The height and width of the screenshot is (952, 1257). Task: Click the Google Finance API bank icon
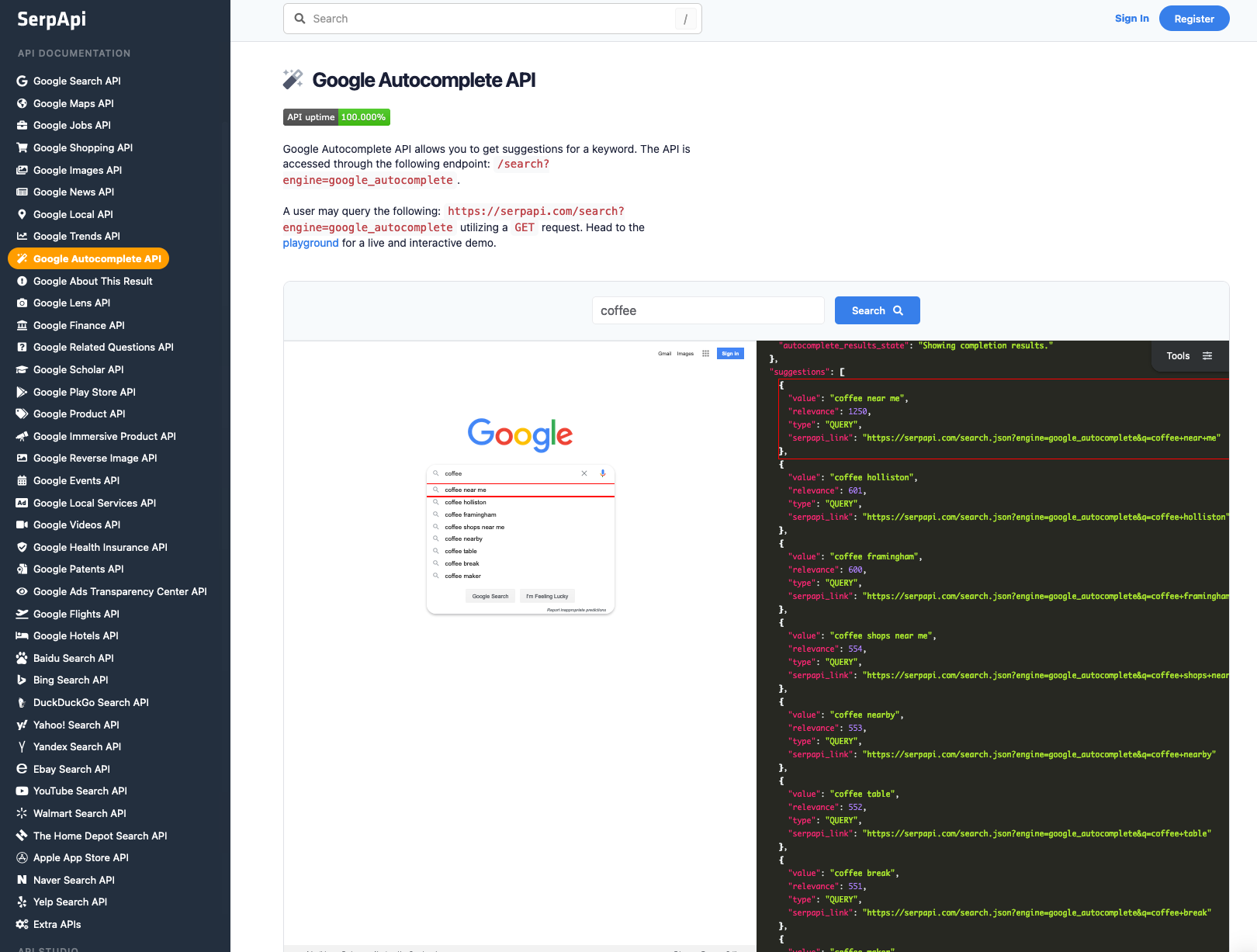pos(22,325)
